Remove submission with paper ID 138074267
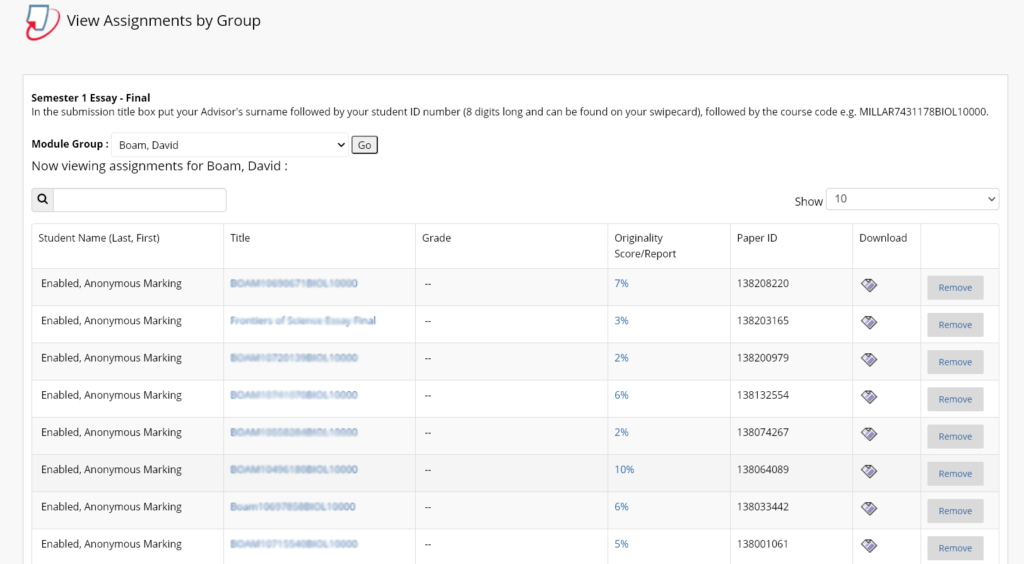This screenshot has height=564, width=1024. click(955, 437)
